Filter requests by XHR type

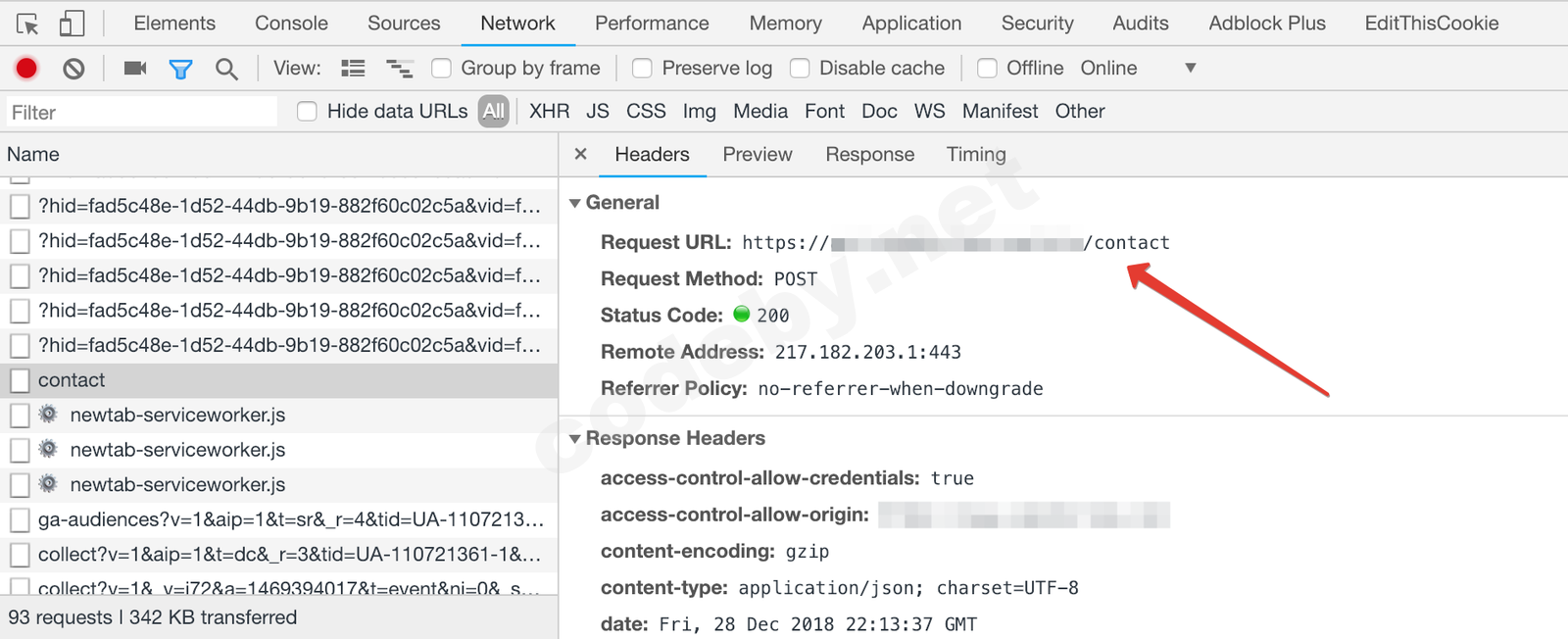[x=549, y=112]
